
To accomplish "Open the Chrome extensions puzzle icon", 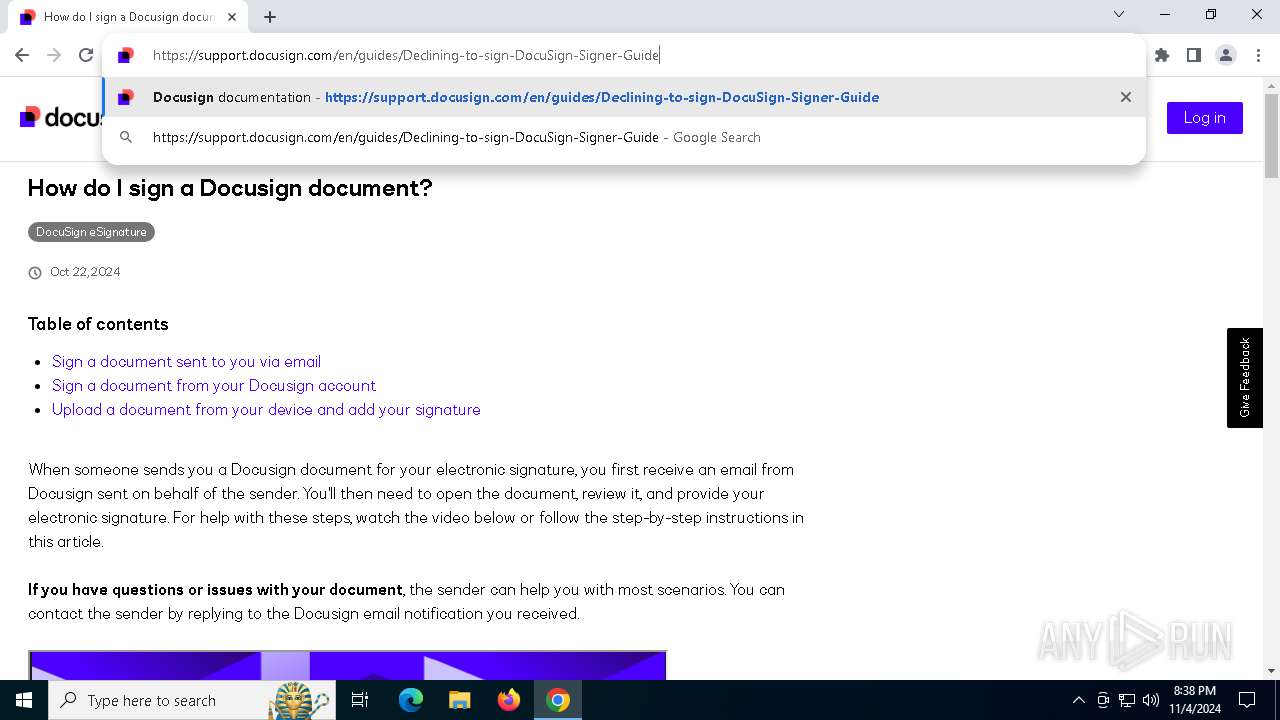I will click(1162, 55).
